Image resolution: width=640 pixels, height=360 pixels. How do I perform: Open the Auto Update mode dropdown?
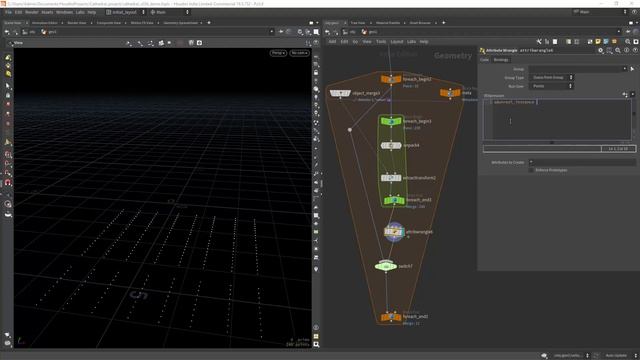click(x=619, y=356)
